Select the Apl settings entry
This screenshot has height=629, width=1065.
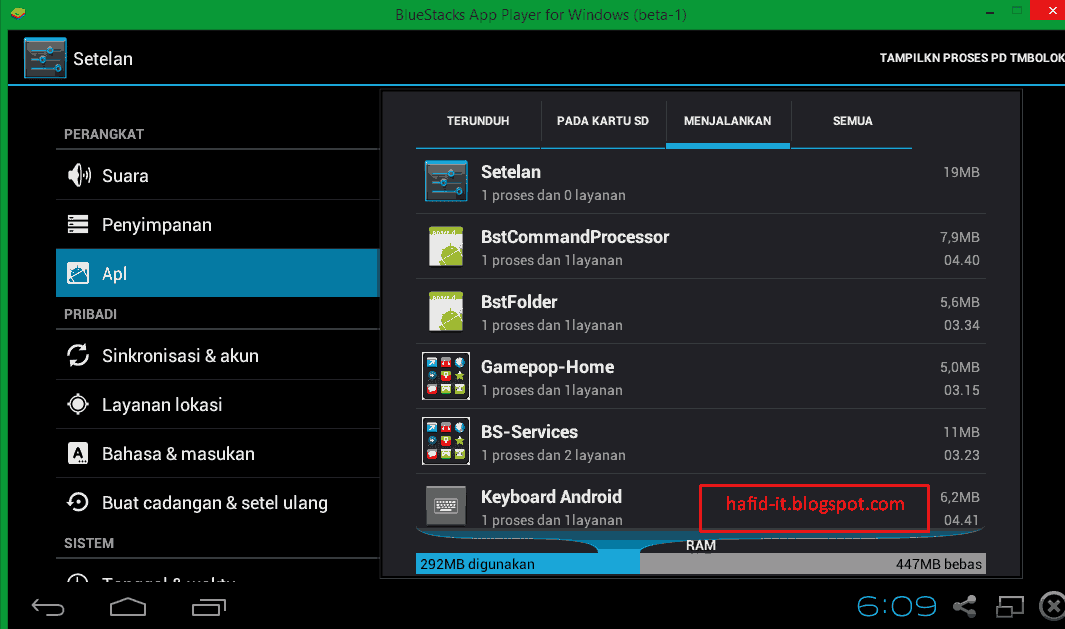[x=217, y=273]
